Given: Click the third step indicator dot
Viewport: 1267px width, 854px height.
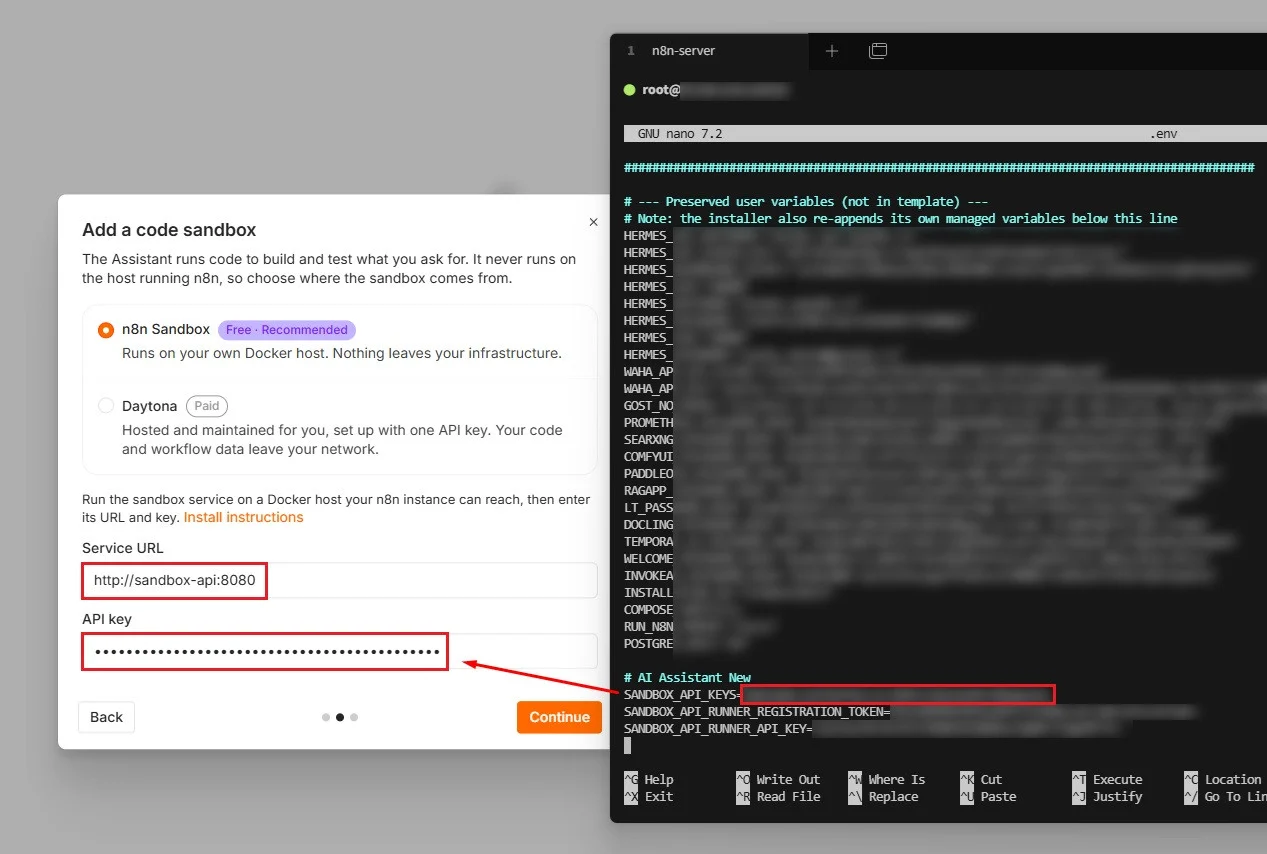Looking at the screenshot, I should [x=354, y=717].
